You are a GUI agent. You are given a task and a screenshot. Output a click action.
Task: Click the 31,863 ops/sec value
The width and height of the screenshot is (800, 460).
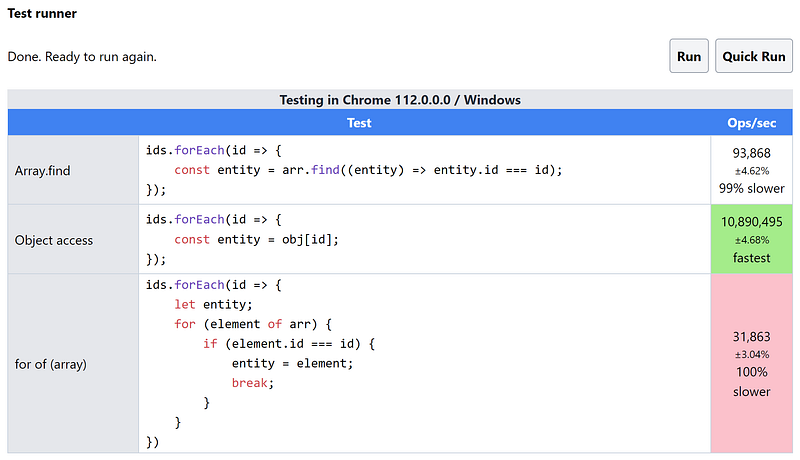[752, 337]
